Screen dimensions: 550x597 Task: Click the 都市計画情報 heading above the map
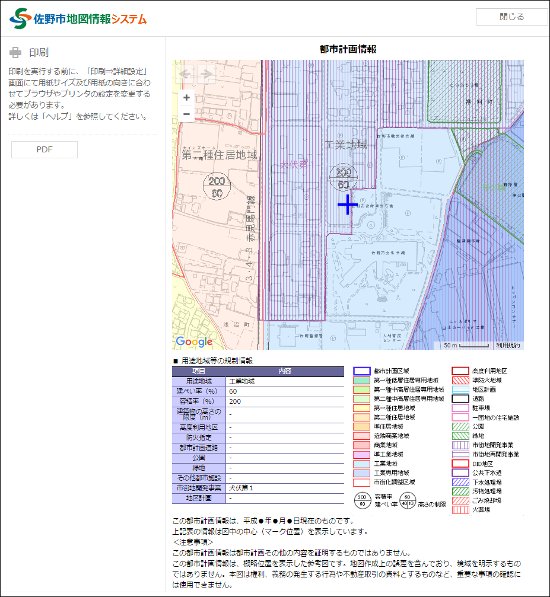click(348, 49)
